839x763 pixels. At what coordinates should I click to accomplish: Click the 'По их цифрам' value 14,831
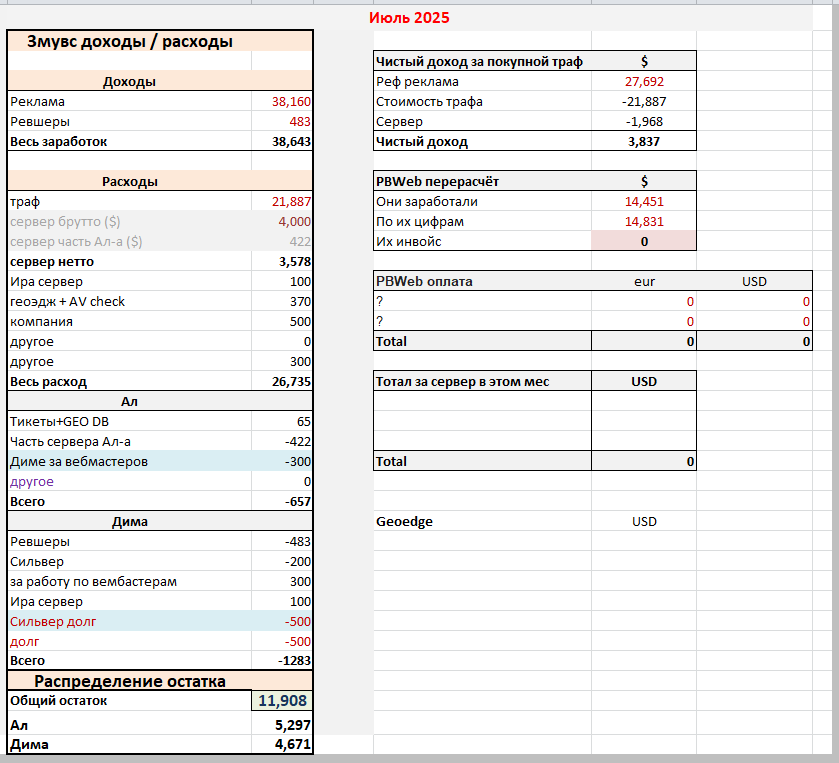tap(644, 222)
